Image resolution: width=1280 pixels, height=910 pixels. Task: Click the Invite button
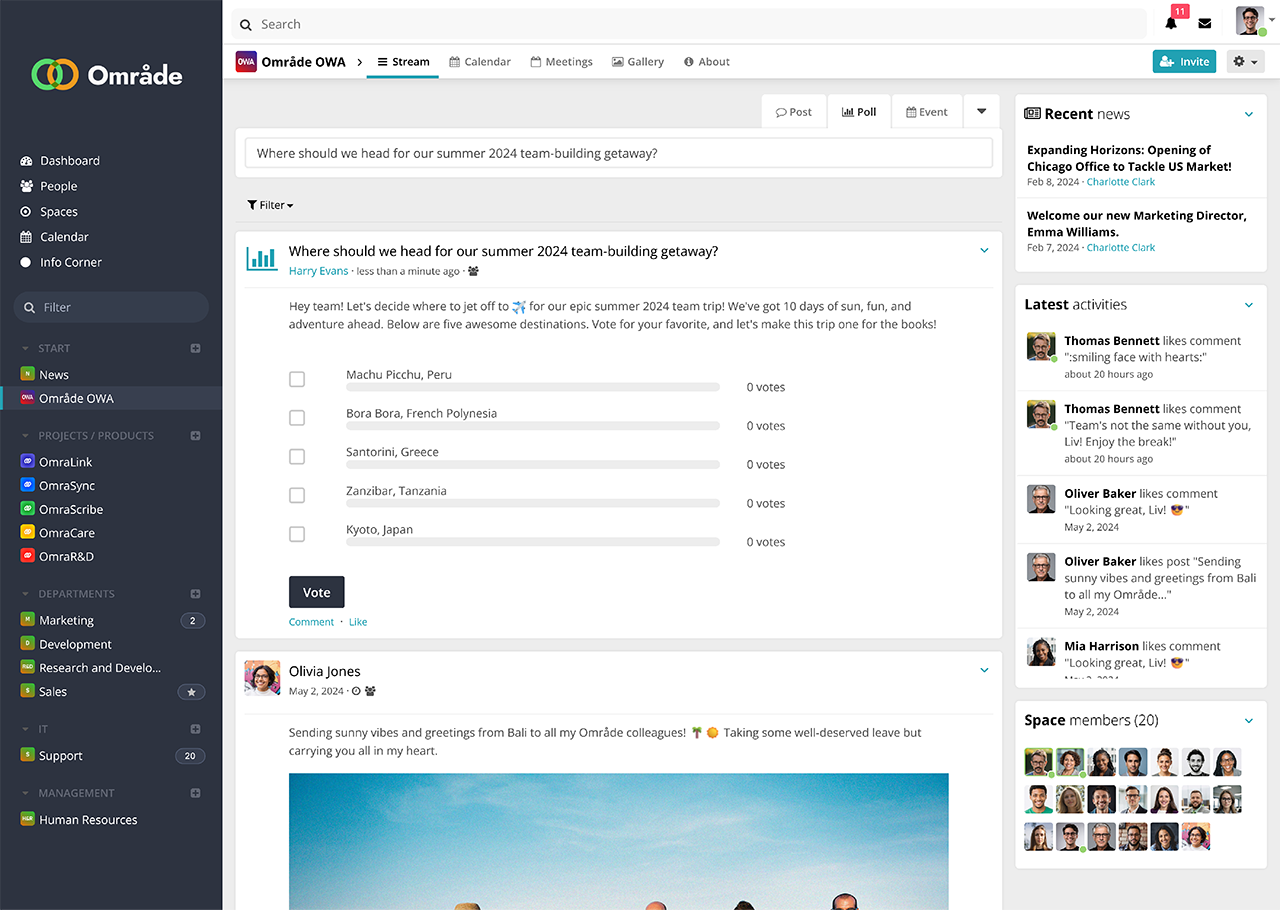click(1184, 62)
